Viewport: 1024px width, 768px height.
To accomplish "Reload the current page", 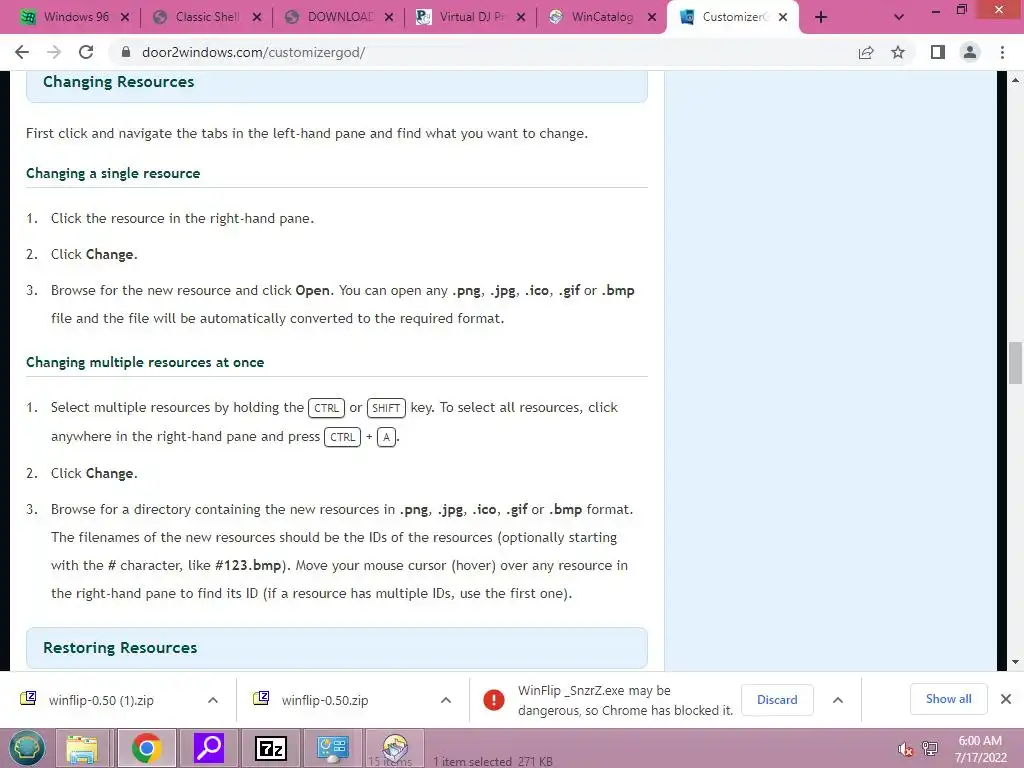I will [86, 52].
